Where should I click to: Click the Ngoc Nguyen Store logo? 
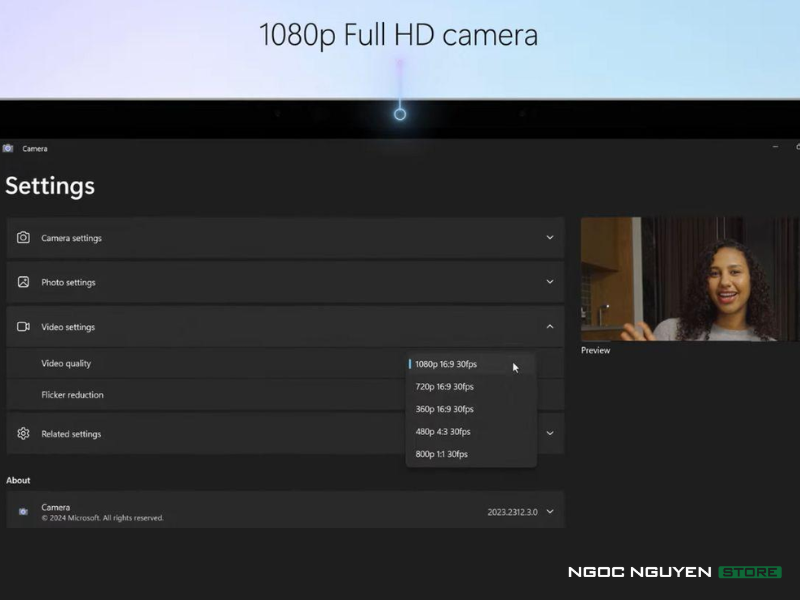point(674,572)
